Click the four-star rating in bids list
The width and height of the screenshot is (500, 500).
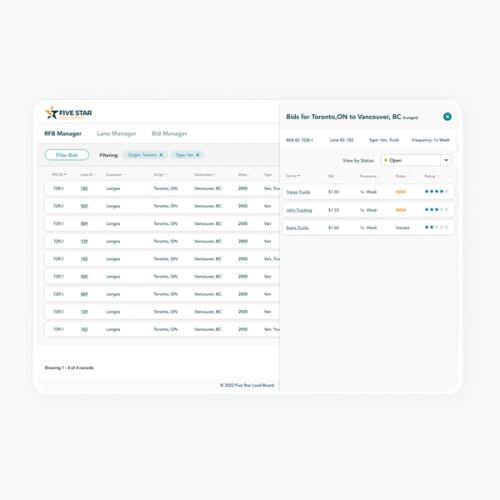click(x=436, y=191)
